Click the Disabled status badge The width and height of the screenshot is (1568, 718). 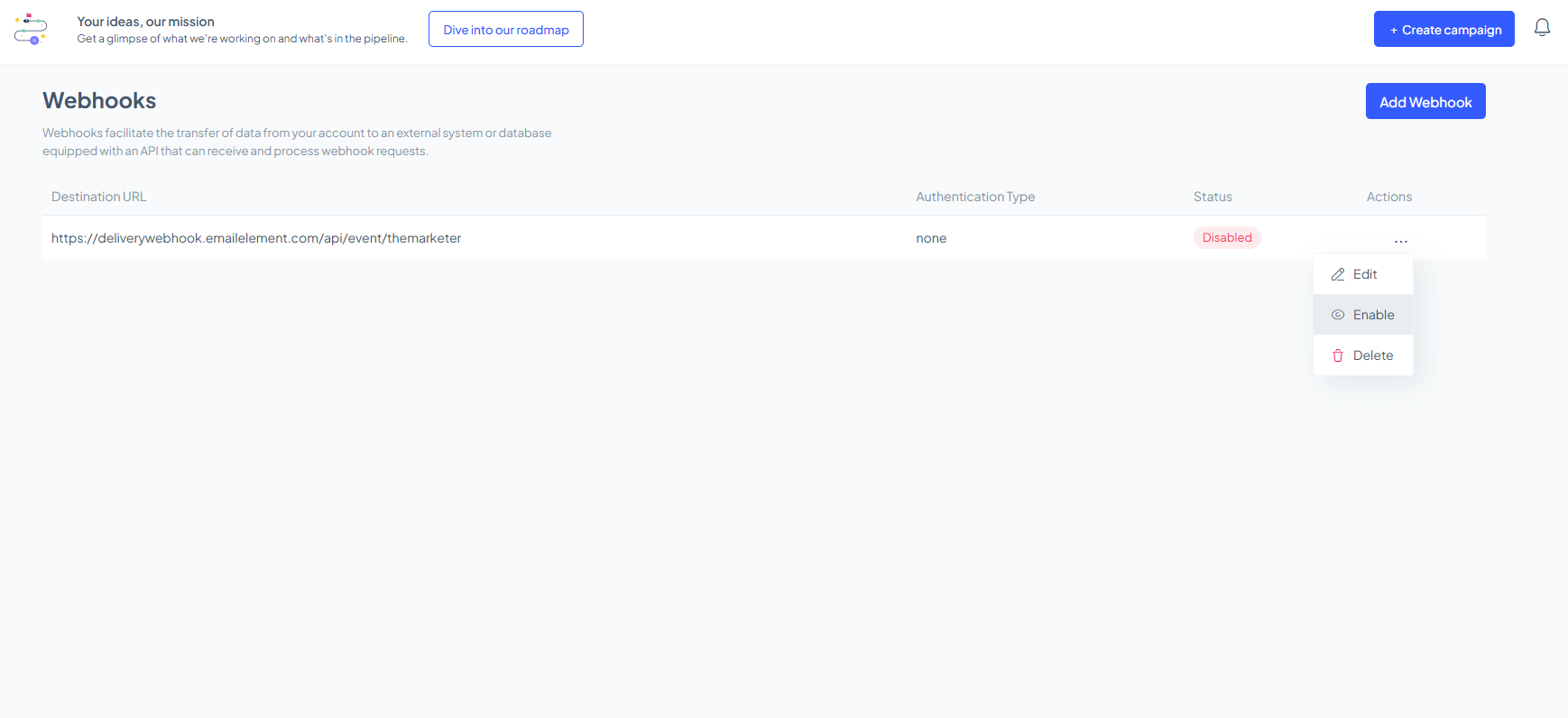click(1226, 238)
